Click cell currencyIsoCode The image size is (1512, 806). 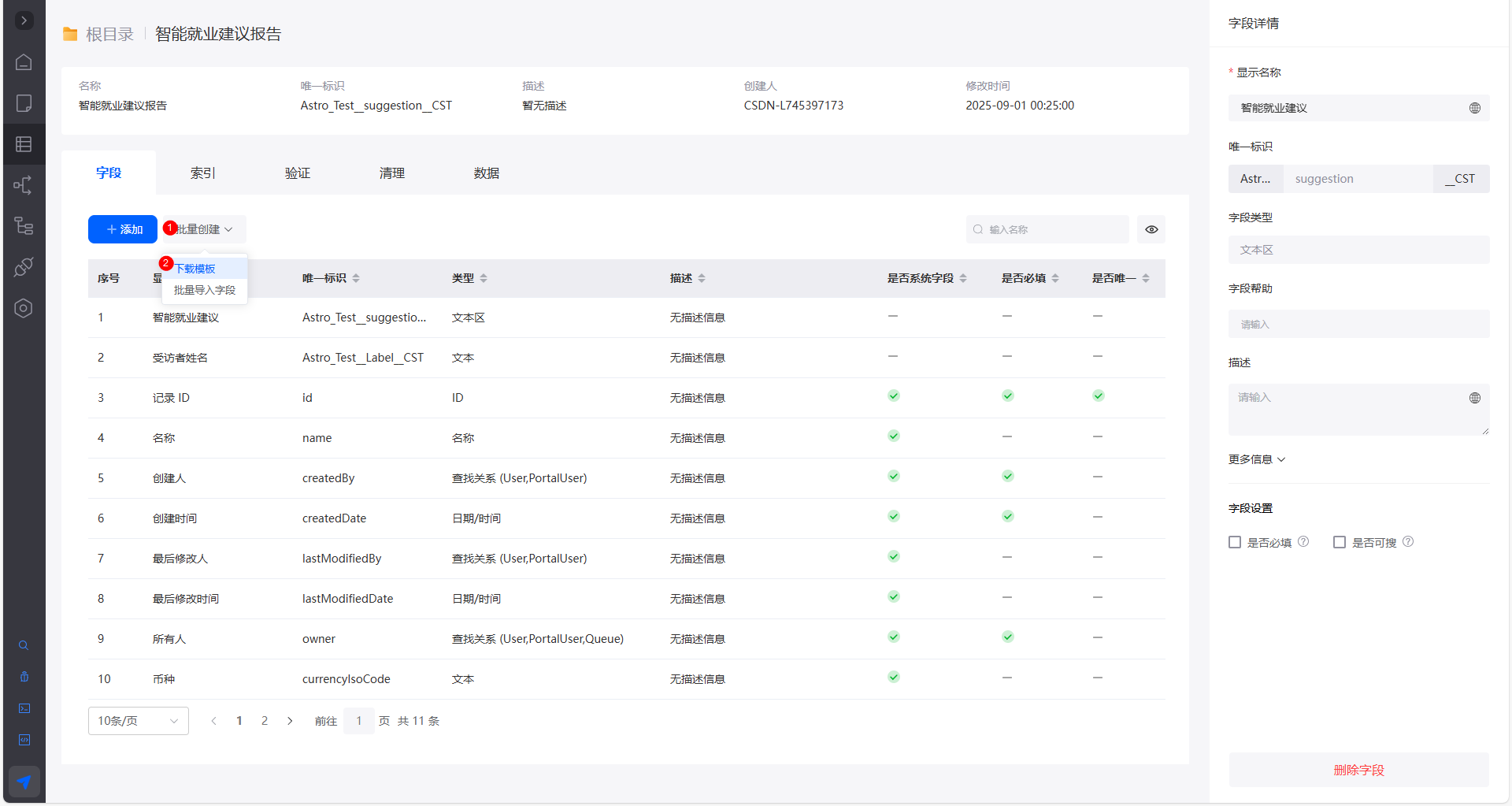[346, 679]
